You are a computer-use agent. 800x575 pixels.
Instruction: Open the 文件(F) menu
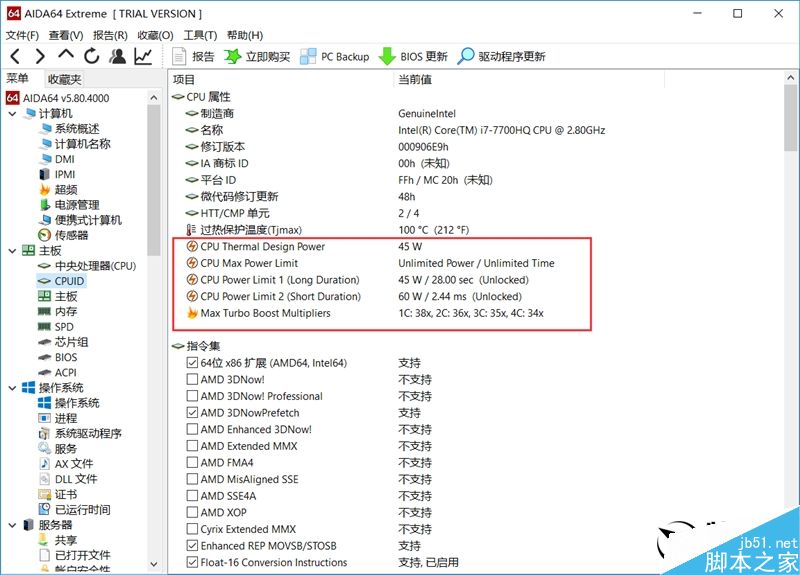tap(22, 35)
